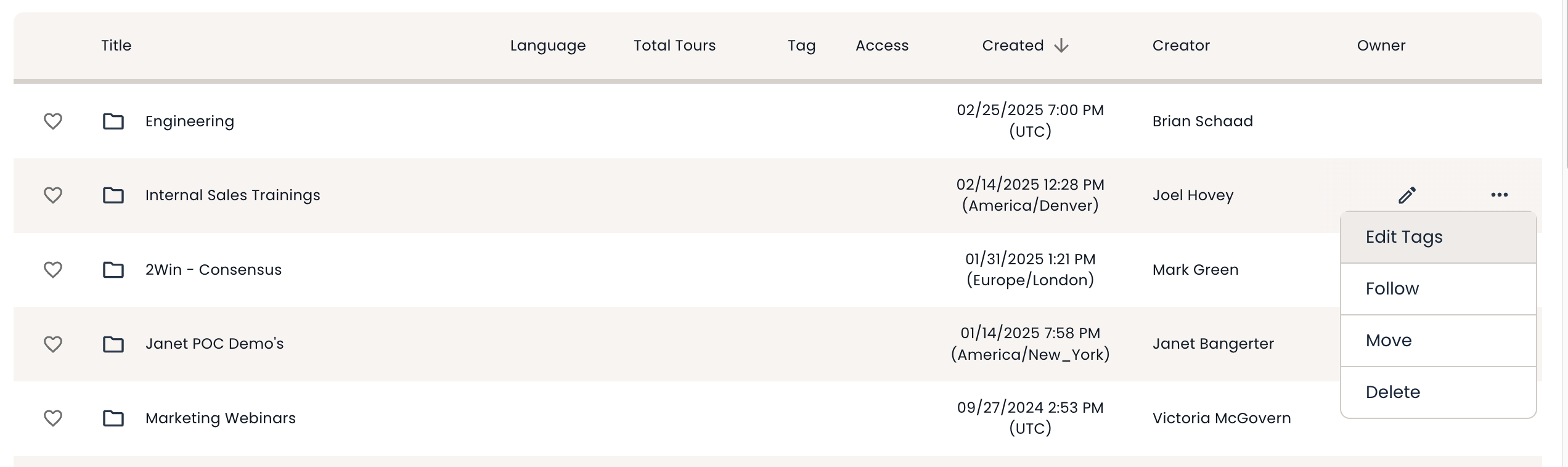Favorite the Engineering folder with heart icon
Screen dimensions: 1568x467
(53, 121)
